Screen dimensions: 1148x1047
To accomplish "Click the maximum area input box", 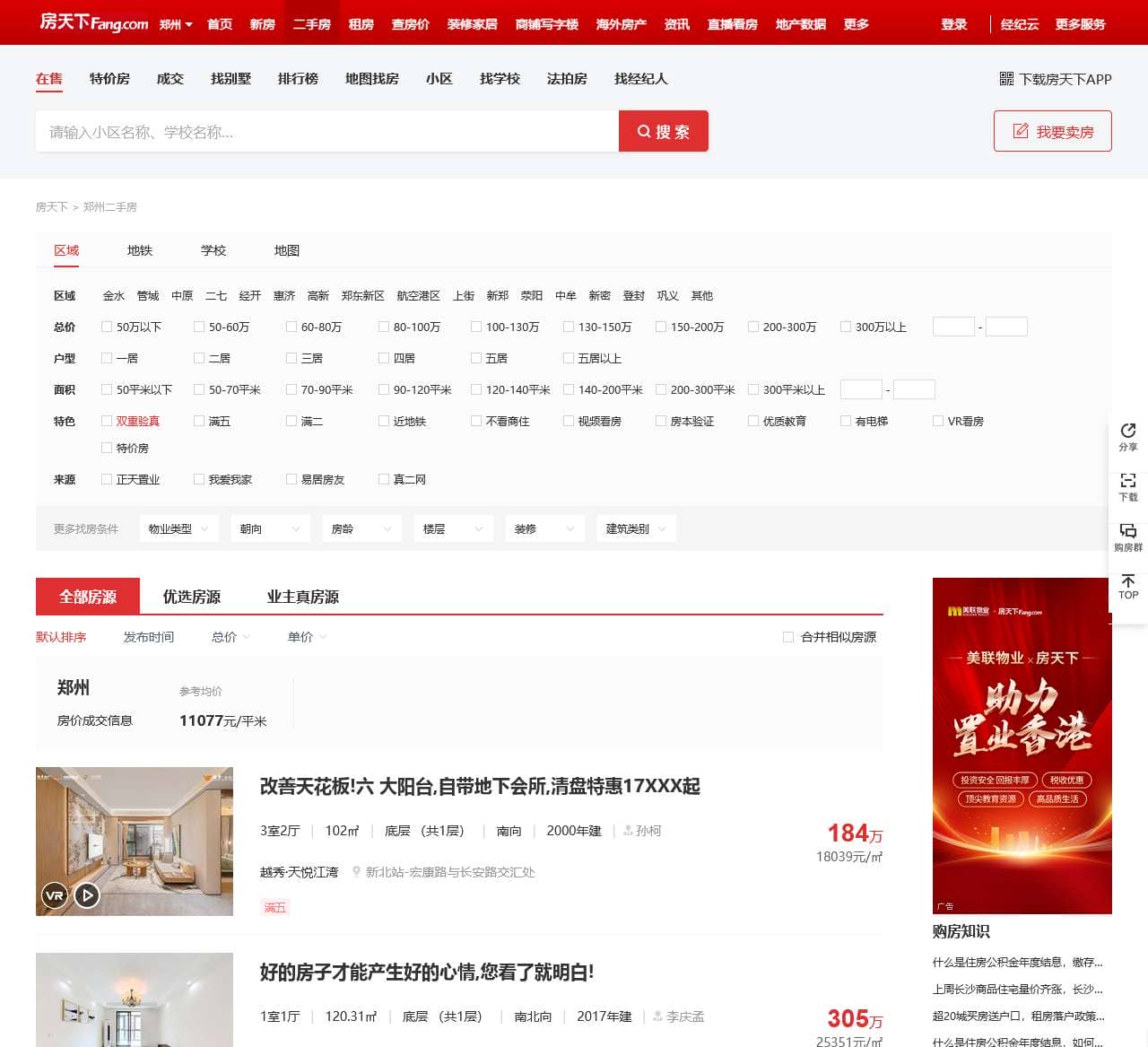I will click(915, 389).
